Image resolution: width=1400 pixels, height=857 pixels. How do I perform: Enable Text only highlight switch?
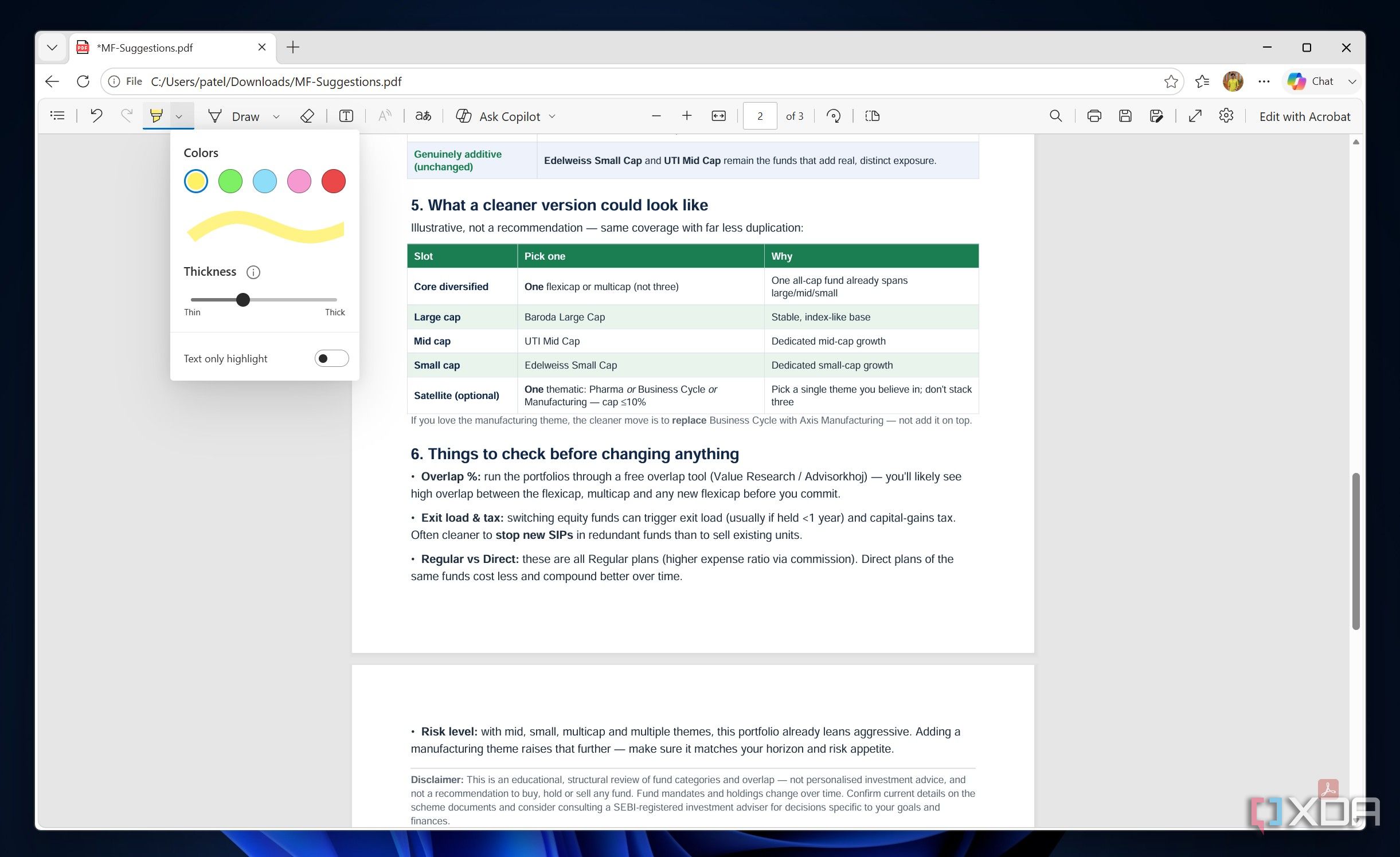coord(331,358)
